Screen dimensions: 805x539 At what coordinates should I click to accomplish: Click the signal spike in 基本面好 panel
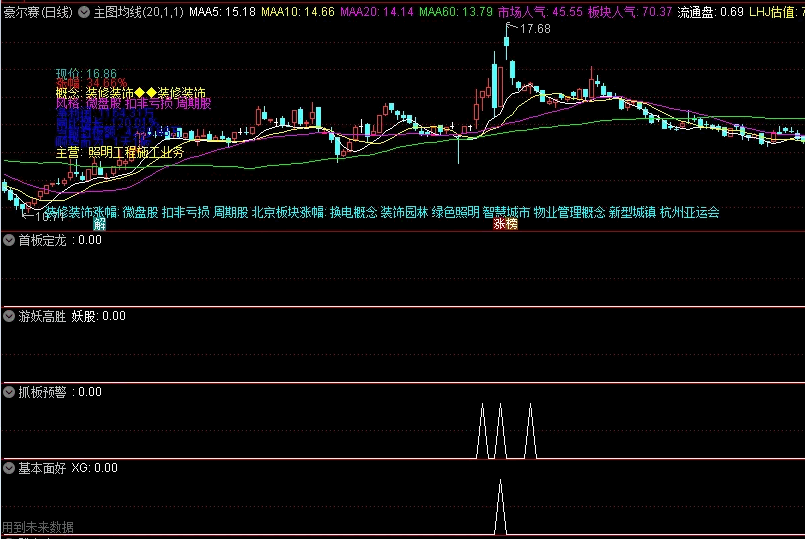click(x=500, y=507)
